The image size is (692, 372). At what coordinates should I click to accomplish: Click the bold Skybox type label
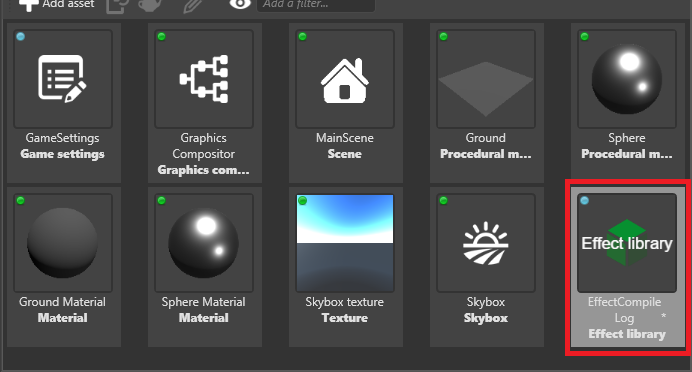pos(486,318)
